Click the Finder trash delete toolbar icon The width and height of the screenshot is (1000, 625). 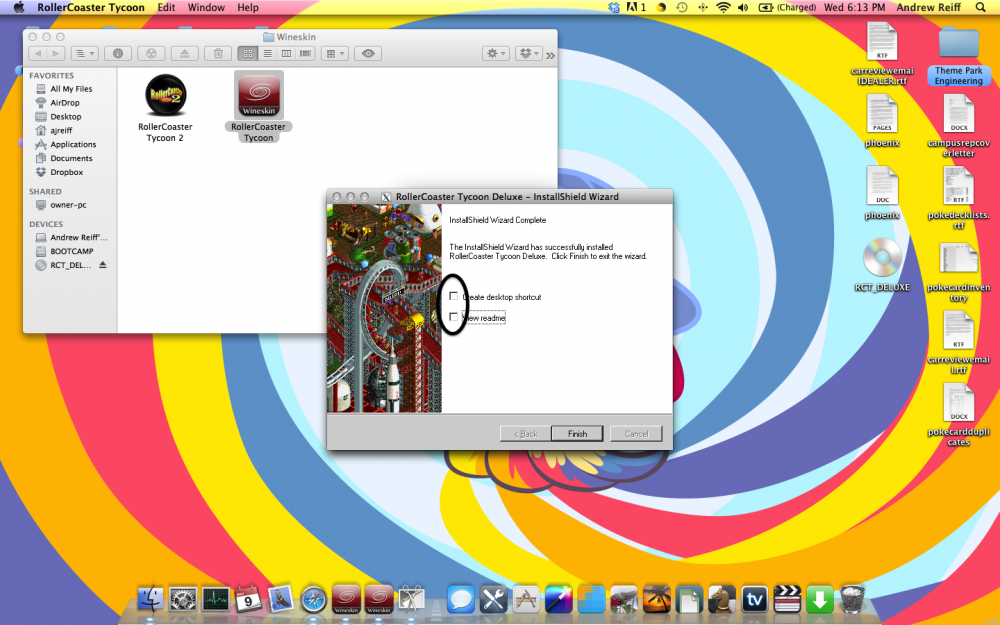220,53
